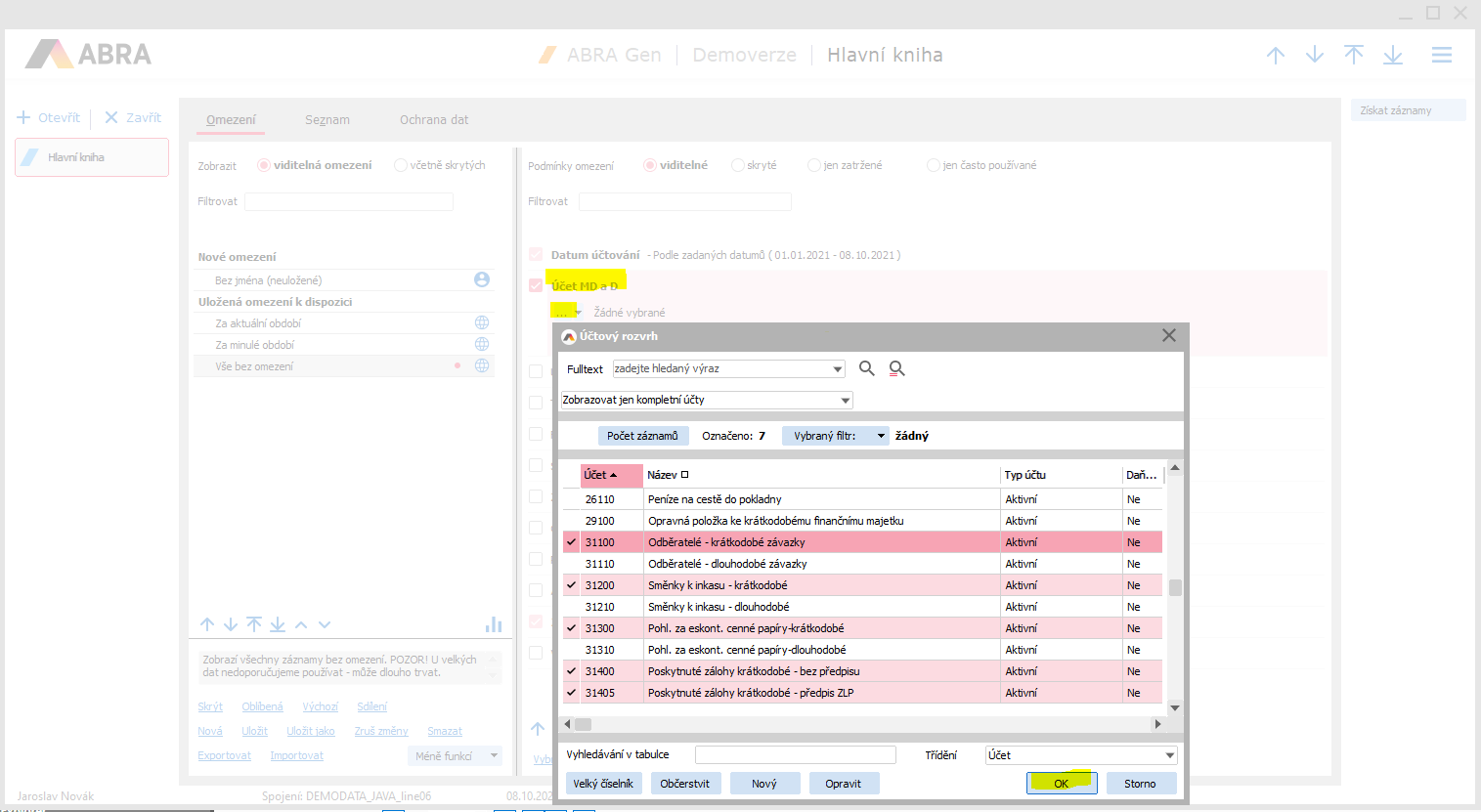Uncheck the account 31100 row checkmark
Viewport: 1481px width, 812px height.
[572, 542]
